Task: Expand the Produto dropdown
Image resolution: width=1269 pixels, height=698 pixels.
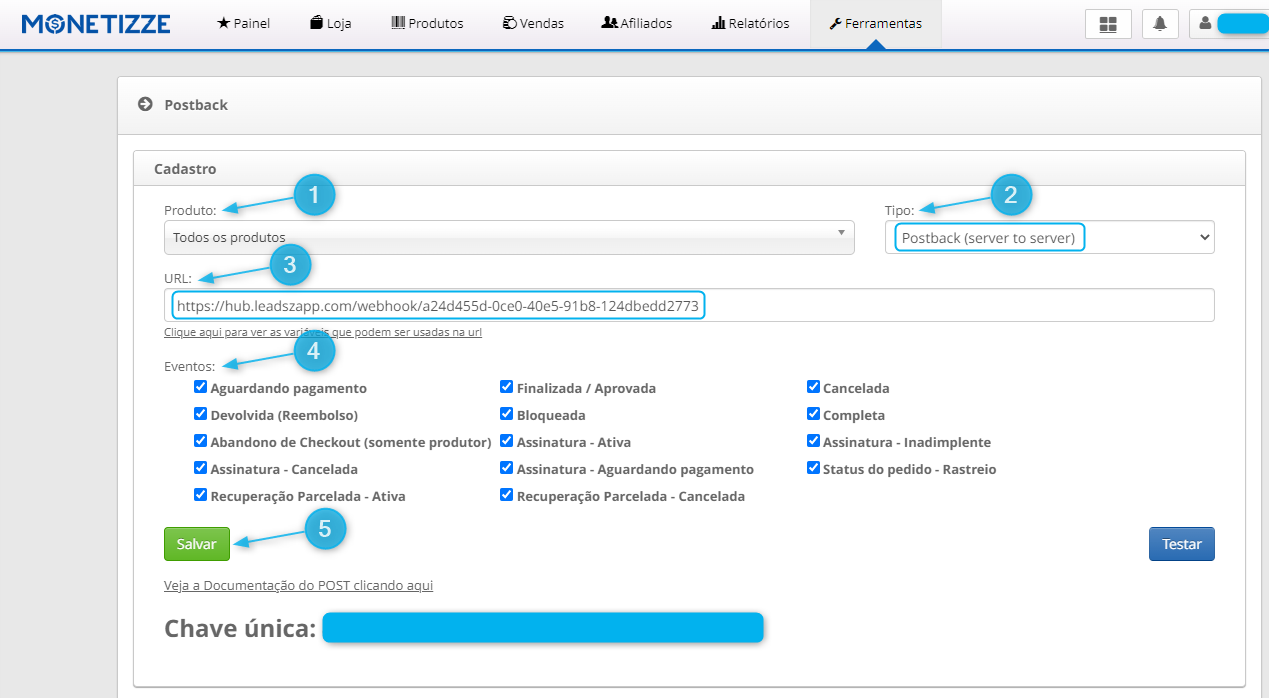Action: pos(509,237)
